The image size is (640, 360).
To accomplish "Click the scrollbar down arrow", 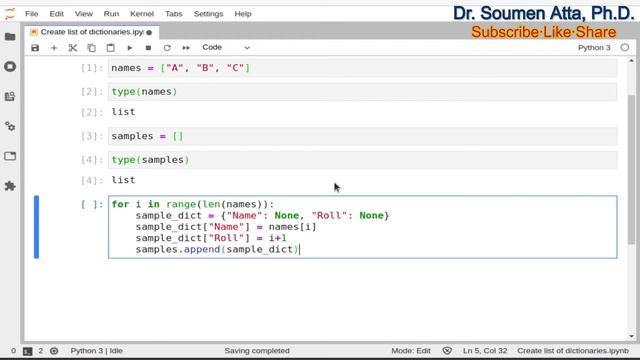I will click(x=631, y=336).
